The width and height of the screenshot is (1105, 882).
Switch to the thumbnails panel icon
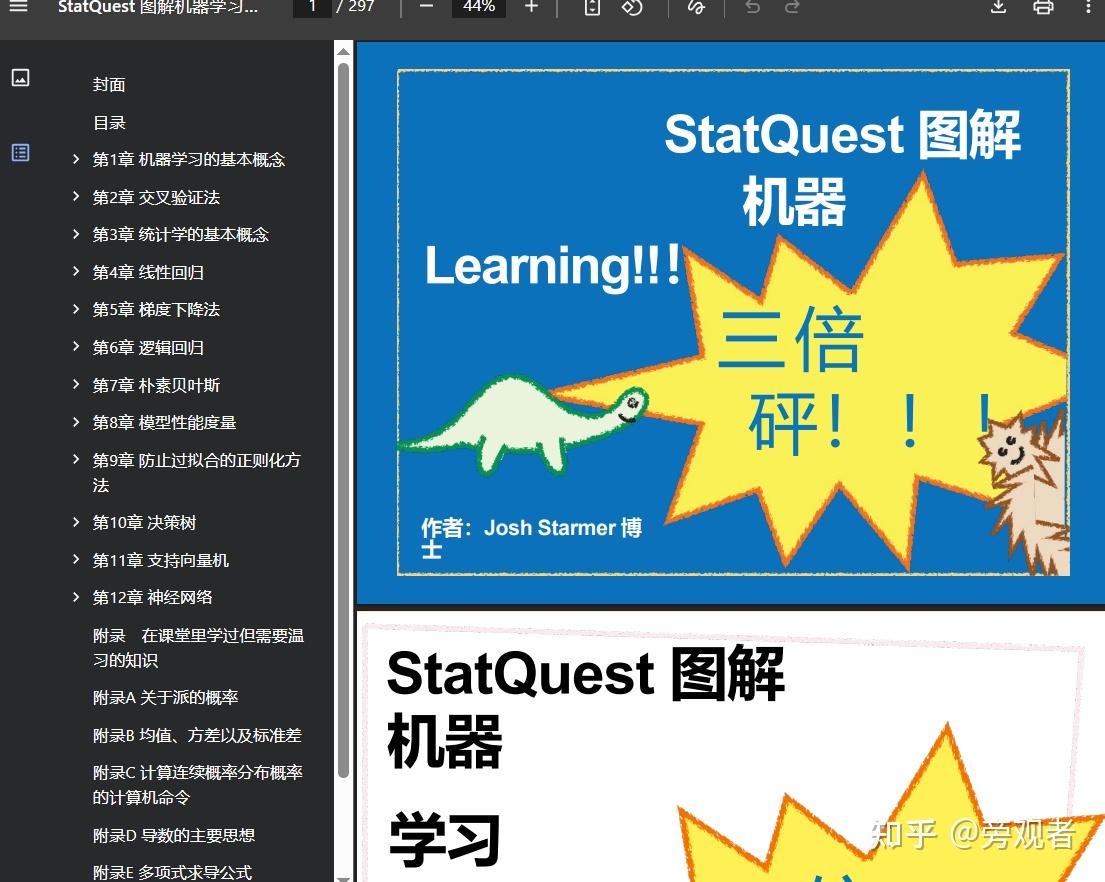click(x=20, y=77)
